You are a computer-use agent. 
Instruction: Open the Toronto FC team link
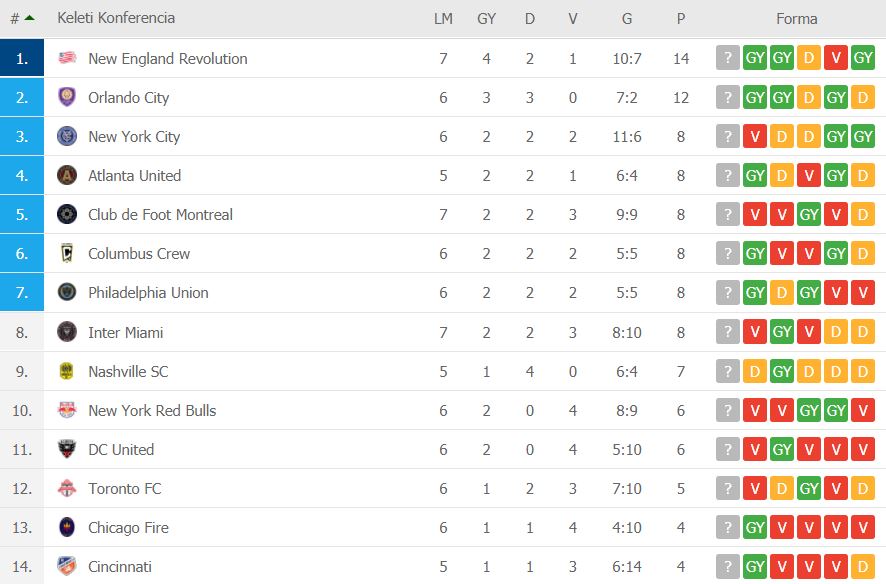(124, 489)
